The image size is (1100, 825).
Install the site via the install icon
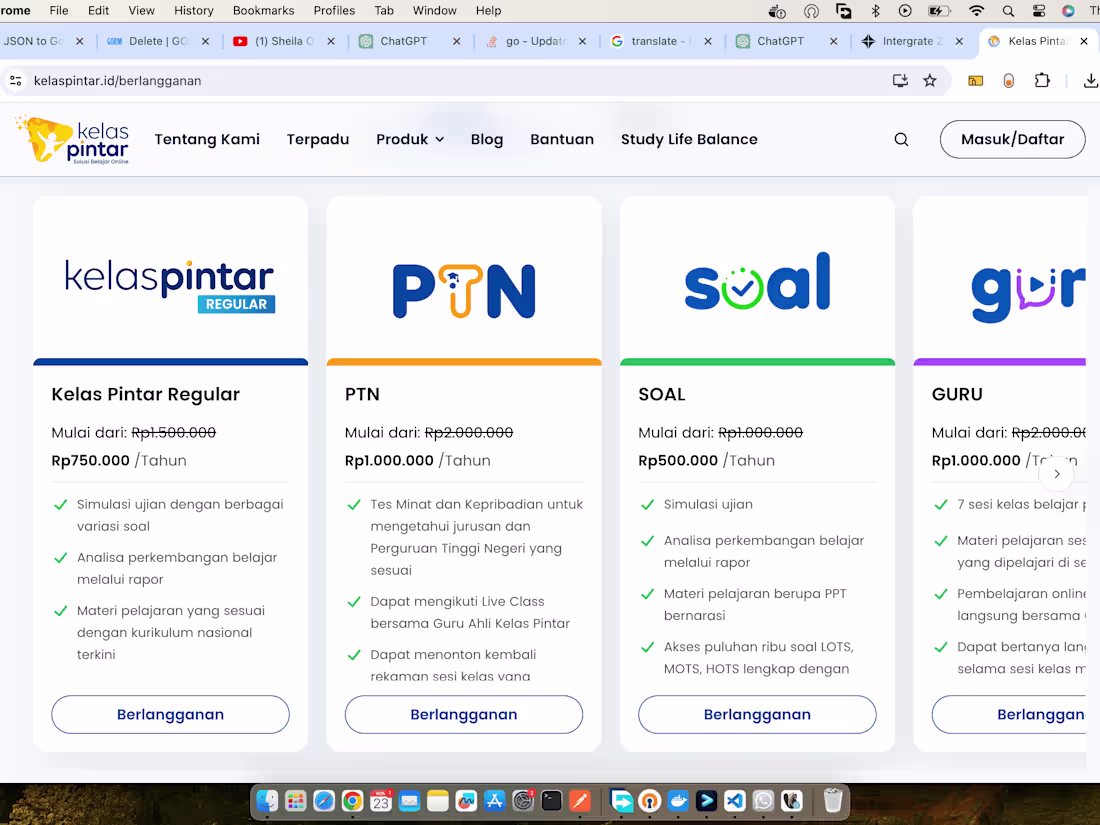click(x=900, y=81)
